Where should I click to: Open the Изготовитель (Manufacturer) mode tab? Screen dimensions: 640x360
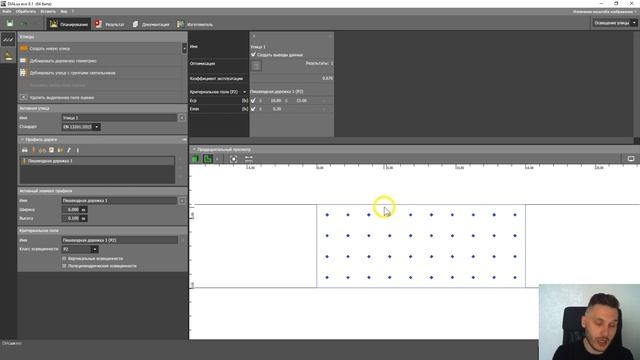pos(195,24)
